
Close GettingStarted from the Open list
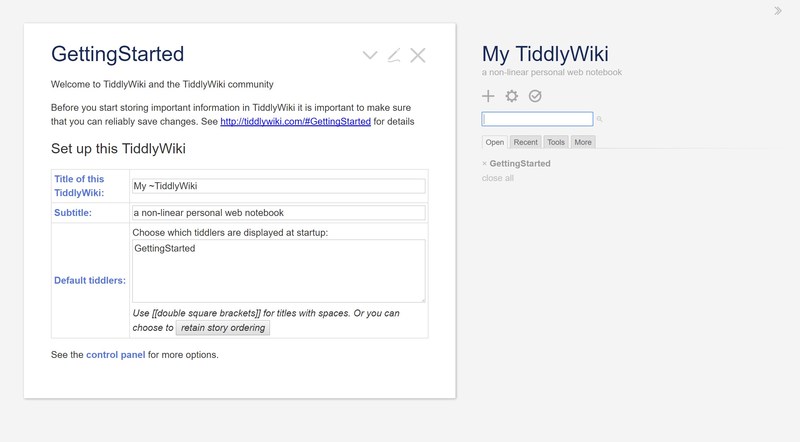click(x=484, y=164)
